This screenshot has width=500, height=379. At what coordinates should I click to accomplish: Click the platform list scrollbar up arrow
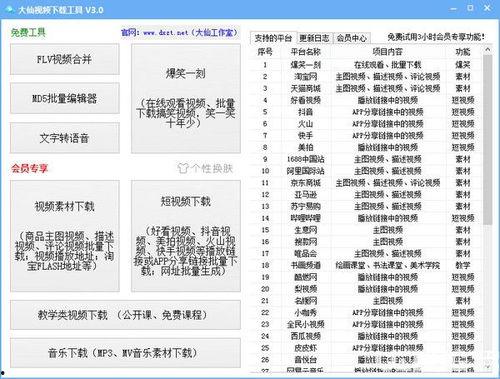488,50
